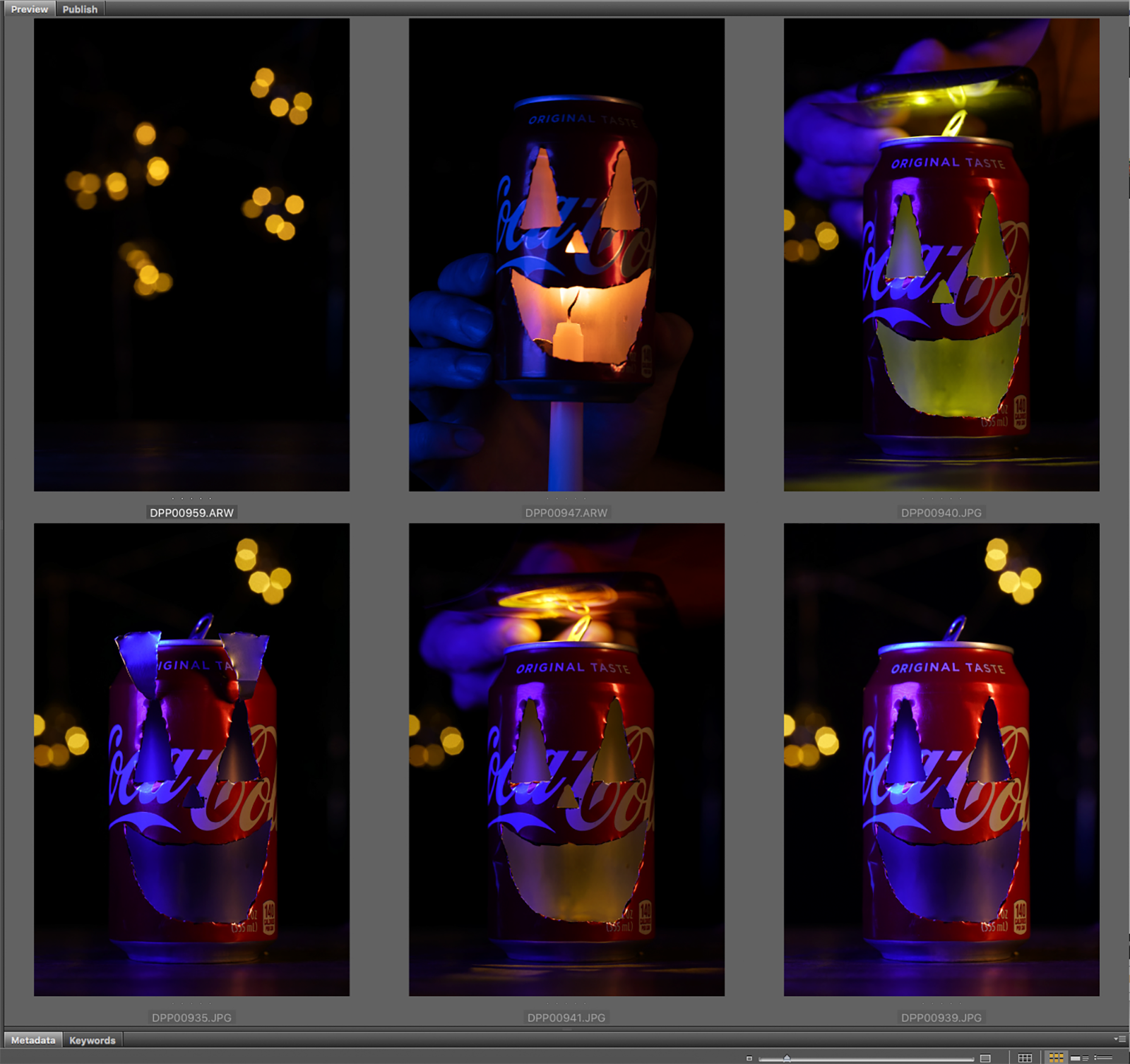1130x1064 pixels.
Task: Open the Metadata panel flyout menu
Action: (1120, 1039)
